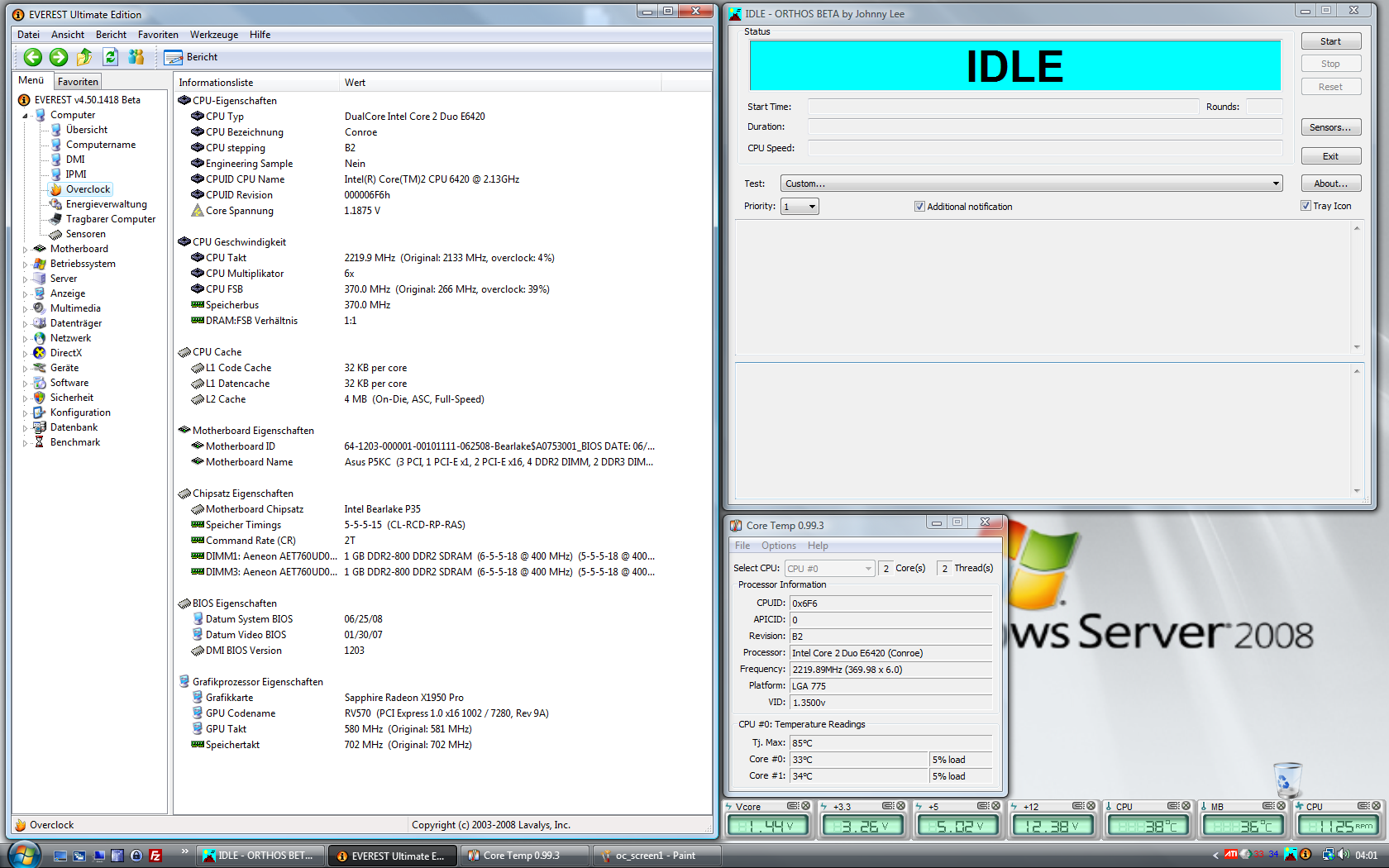
Task: Click the users icon in EVEREST toolbar
Action: pyautogui.click(x=136, y=57)
